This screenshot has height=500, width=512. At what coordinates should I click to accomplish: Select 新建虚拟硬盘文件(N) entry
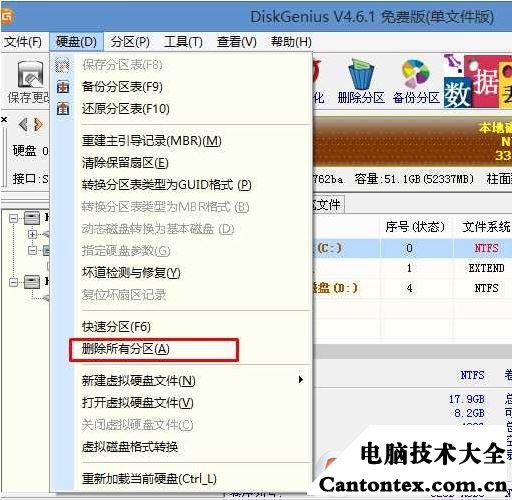[x=138, y=380]
